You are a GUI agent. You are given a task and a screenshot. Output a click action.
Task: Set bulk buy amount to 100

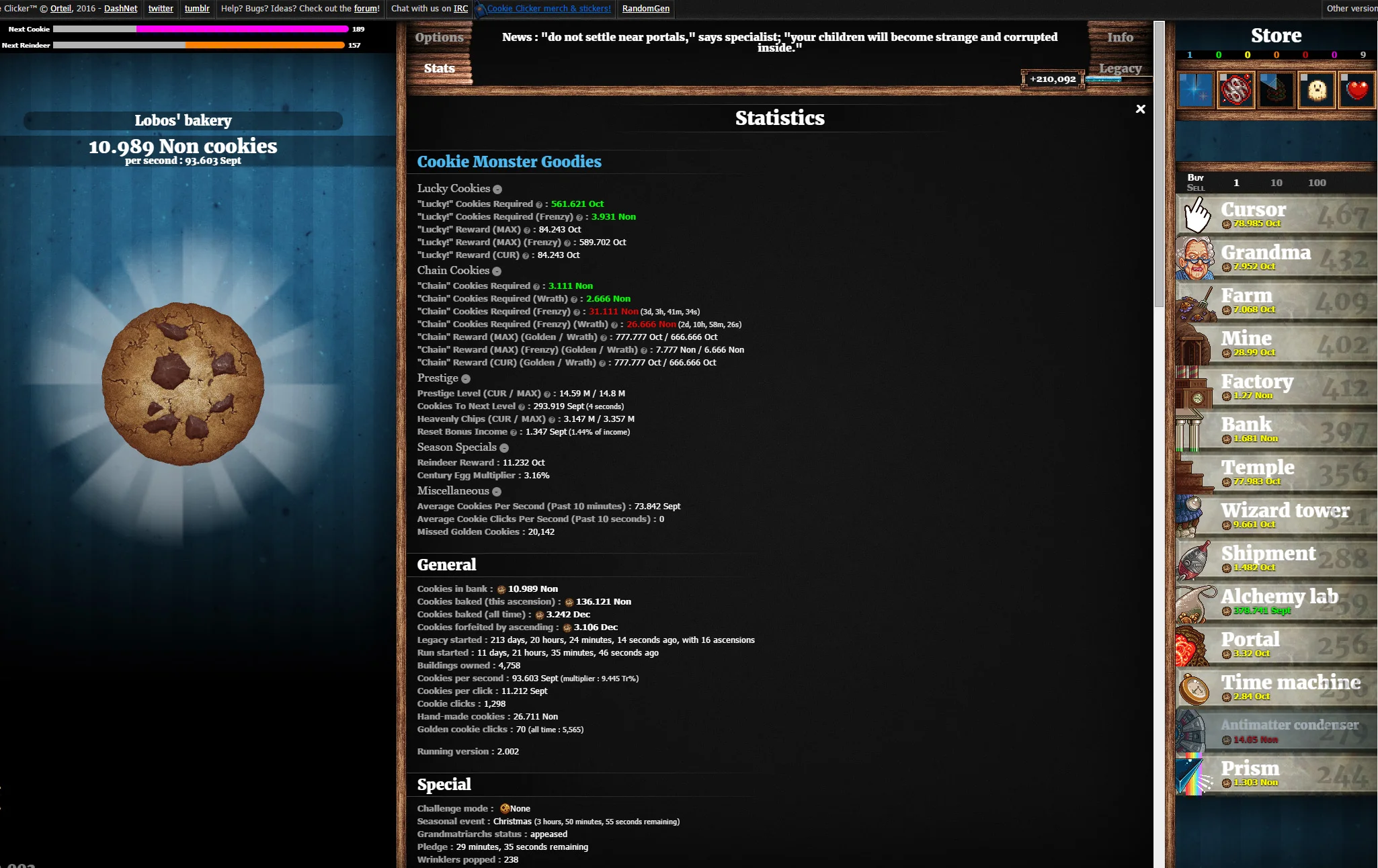[1317, 182]
